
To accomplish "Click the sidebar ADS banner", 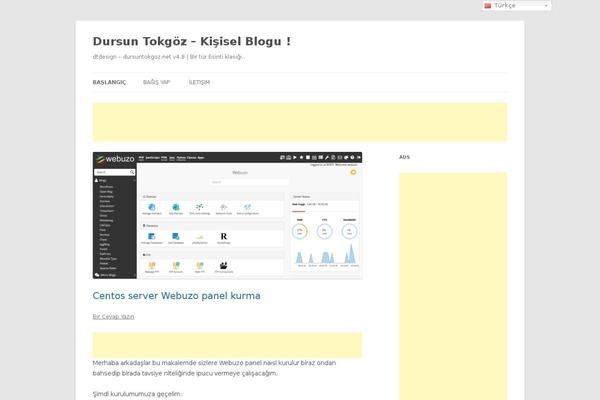I will pyautogui.click(x=453, y=286).
